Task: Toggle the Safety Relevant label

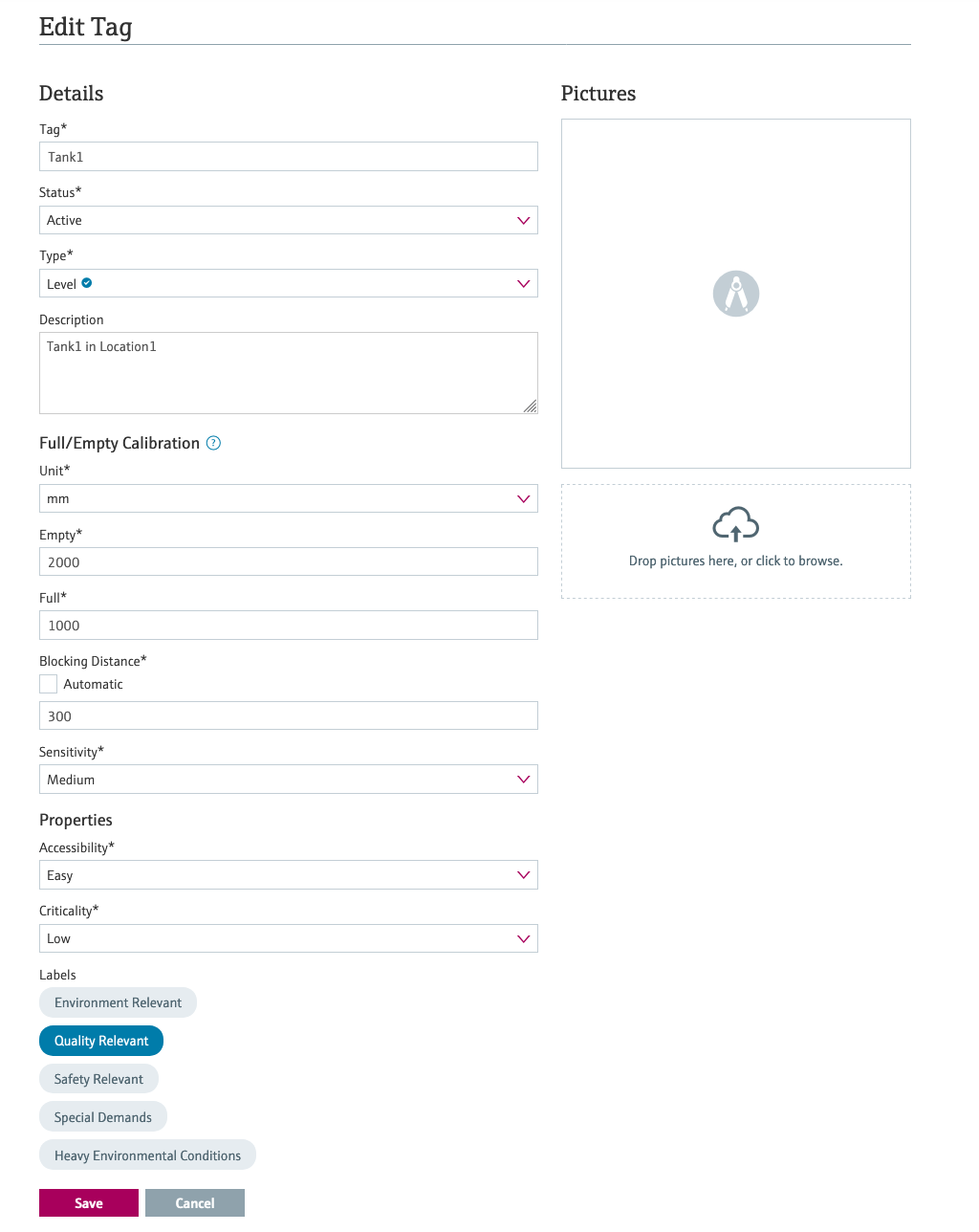Action: click(x=98, y=1079)
